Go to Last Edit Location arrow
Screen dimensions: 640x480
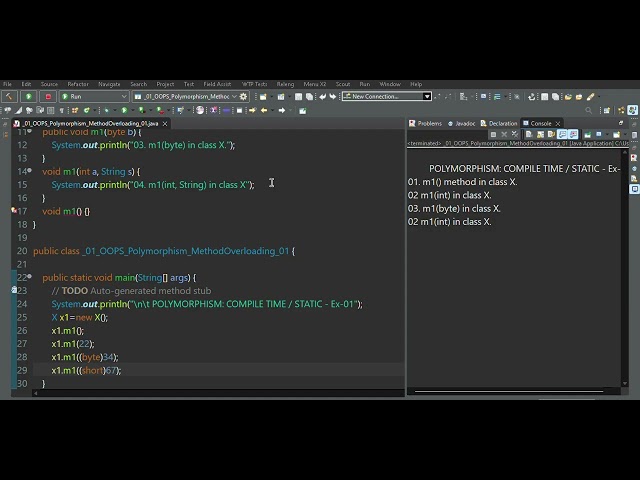[252, 110]
